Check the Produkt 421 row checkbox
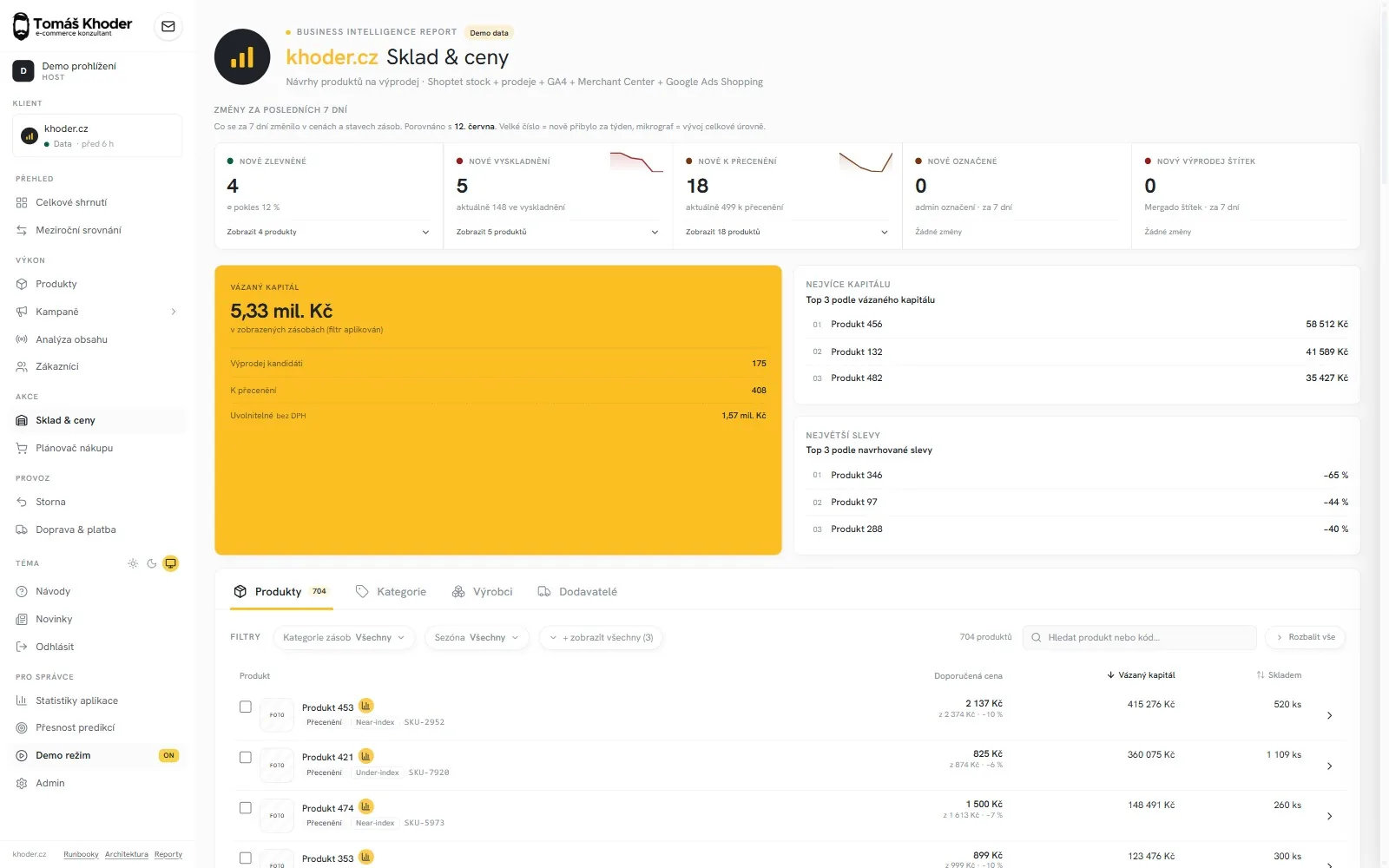Viewport: 1389px width, 868px height. [x=246, y=757]
